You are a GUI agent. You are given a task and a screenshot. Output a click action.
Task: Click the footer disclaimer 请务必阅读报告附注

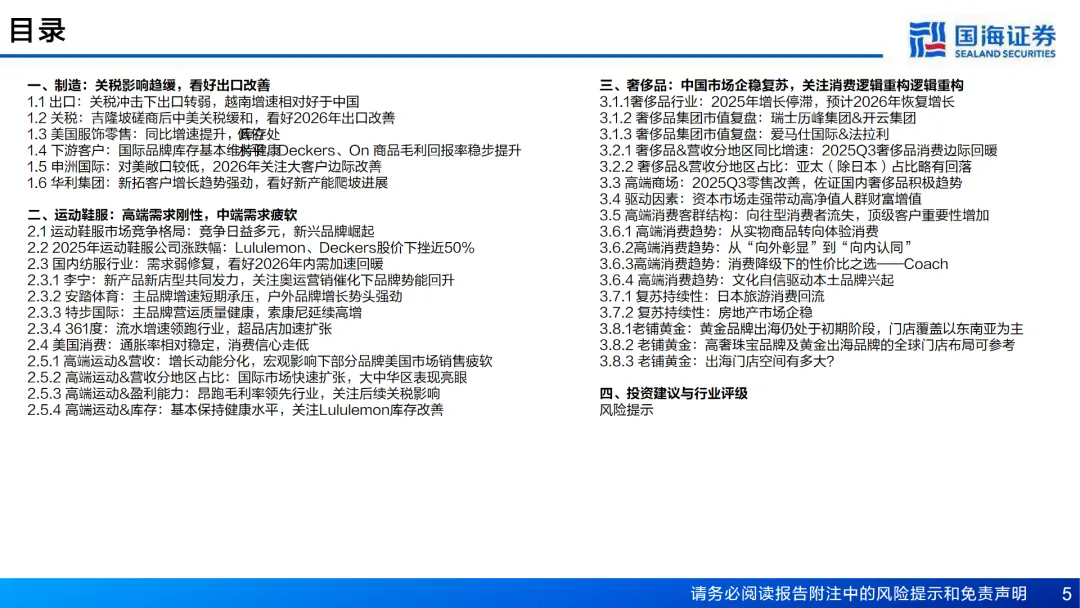[x=858, y=594]
